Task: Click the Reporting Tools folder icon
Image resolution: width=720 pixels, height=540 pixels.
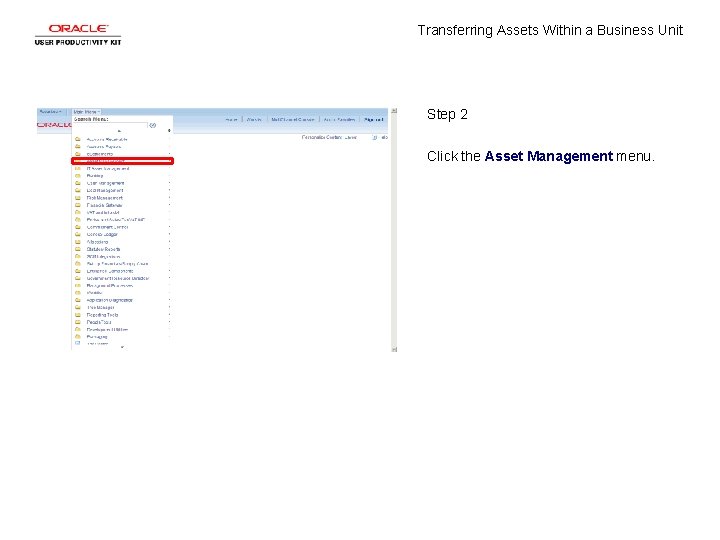Action: click(78, 315)
